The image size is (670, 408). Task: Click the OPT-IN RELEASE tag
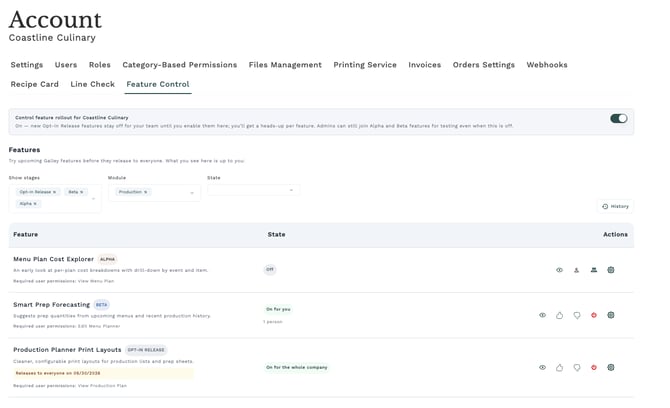[x=146, y=350]
